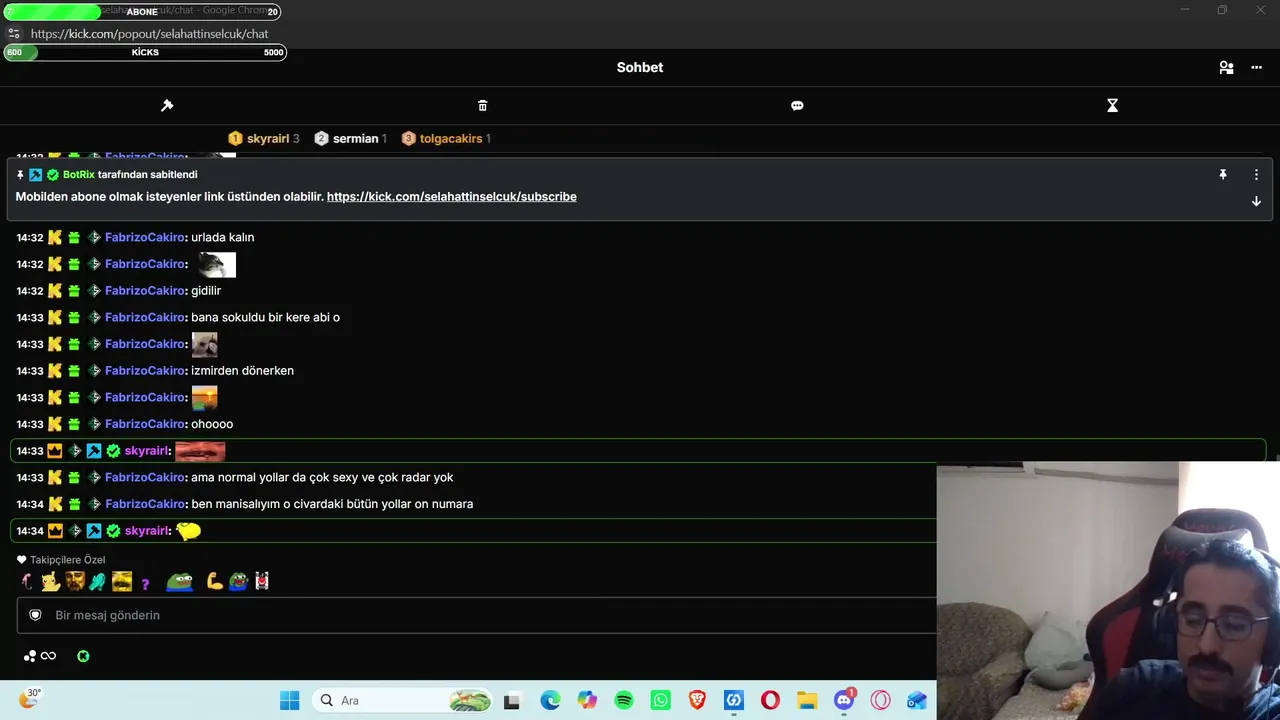Open the ban hammer moderation tool
The image size is (1280, 720).
(x=167, y=106)
